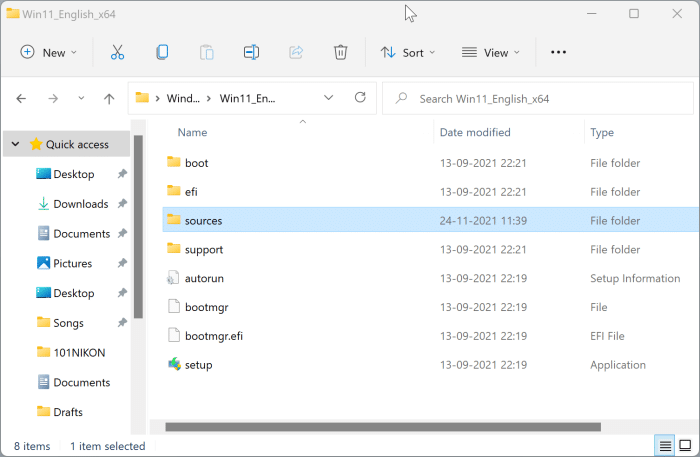Screen dimensions: 700x457
Task: Refresh the current folder view
Action: point(360,97)
